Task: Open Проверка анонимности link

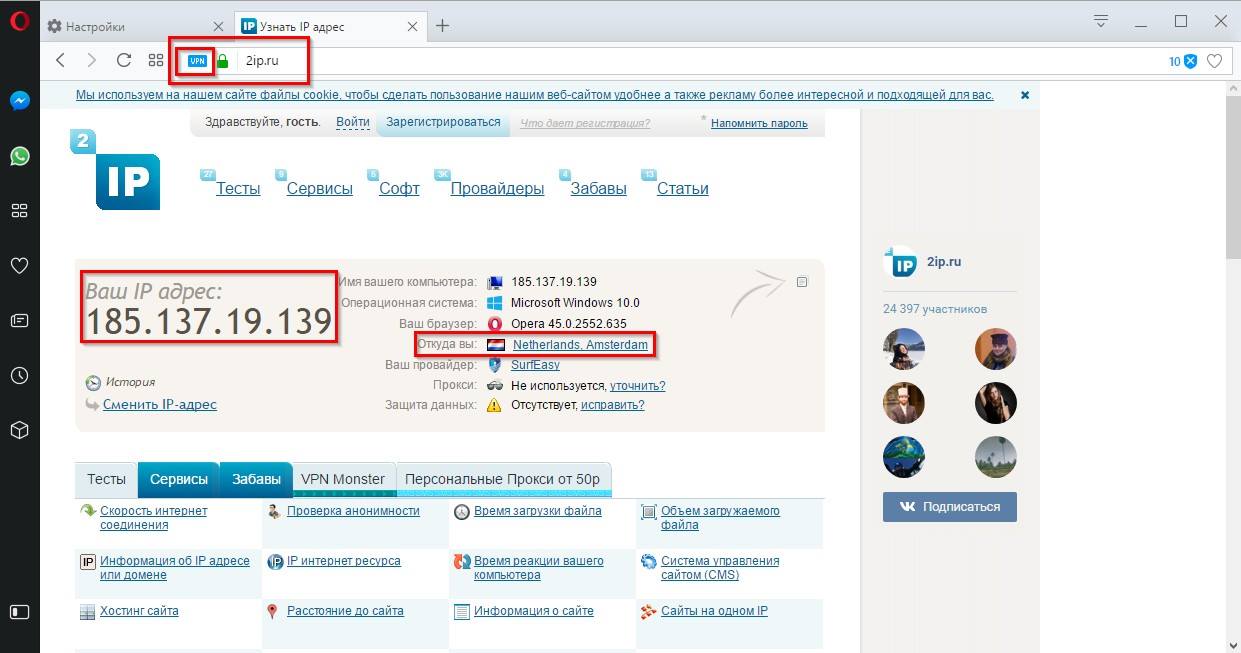Action: coord(353,511)
